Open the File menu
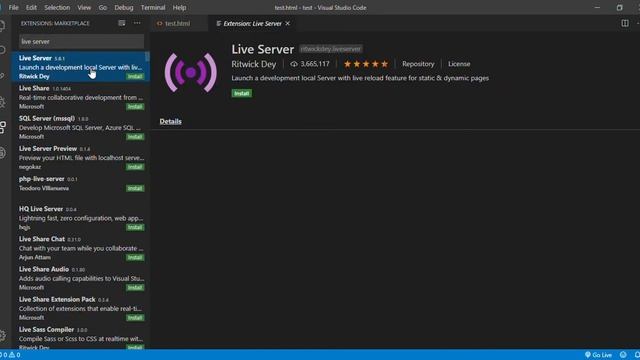Viewport: 640px width, 360px height. tap(13, 7)
